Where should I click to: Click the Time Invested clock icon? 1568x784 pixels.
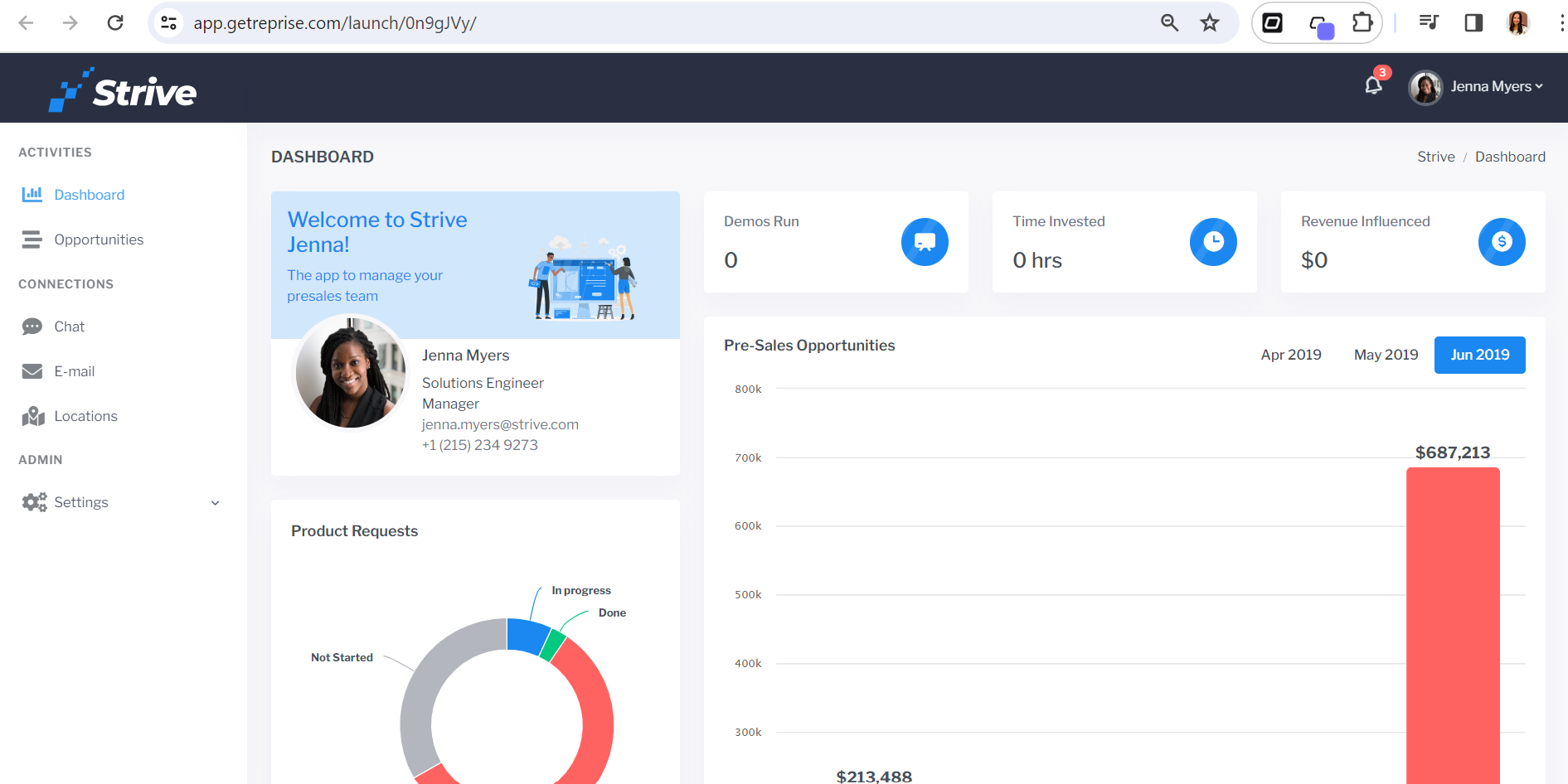pyautogui.click(x=1213, y=242)
